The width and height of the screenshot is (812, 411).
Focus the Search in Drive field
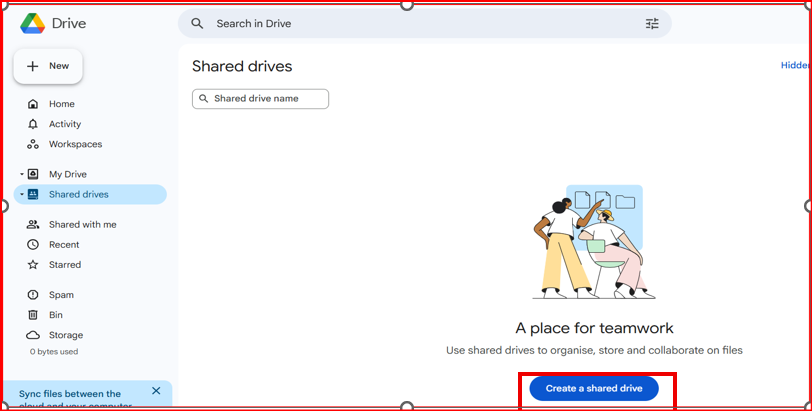(420, 24)
